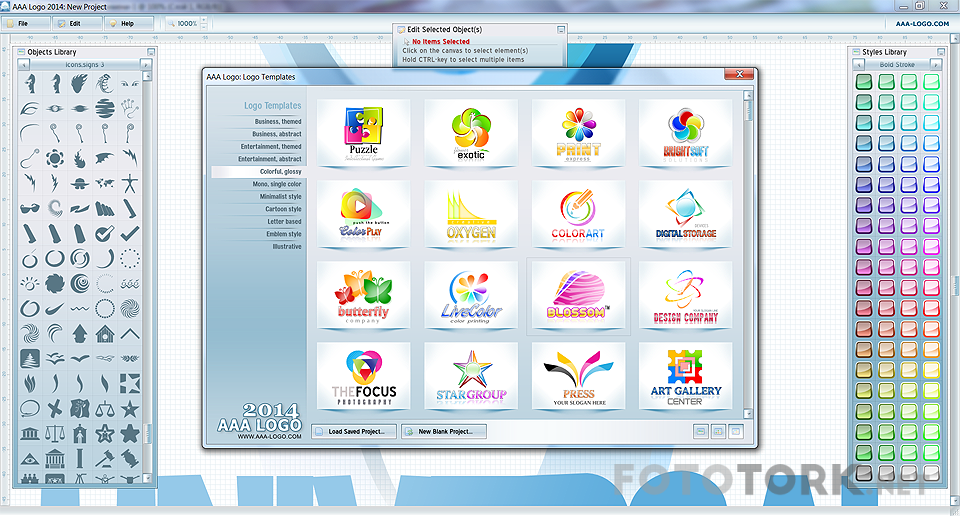960x516 pixels.
Task: Choose the PRINT express logo template
Action: [x=578, y=132]
